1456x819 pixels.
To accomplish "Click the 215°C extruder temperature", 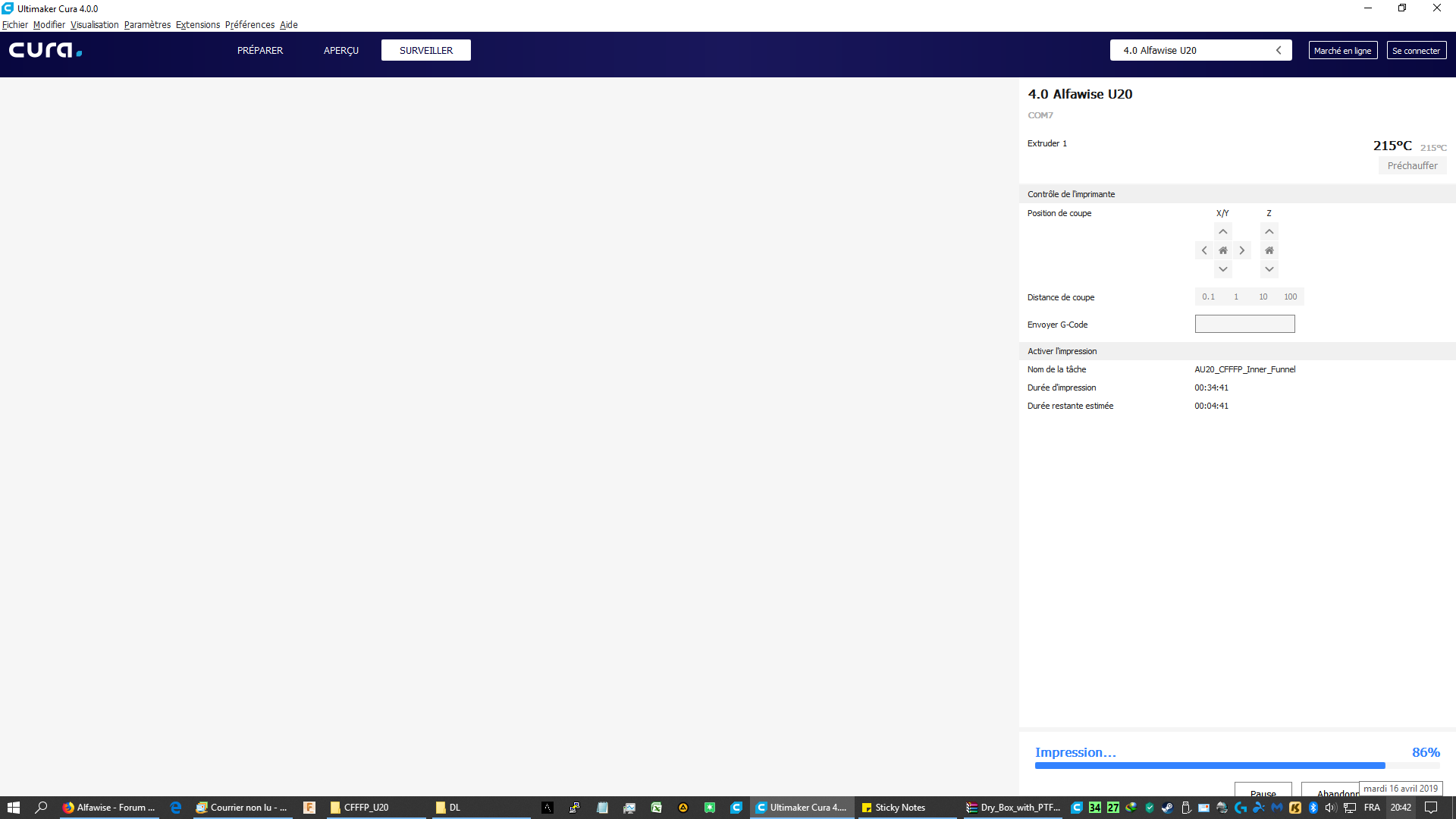I will [x=1392, y=146].
